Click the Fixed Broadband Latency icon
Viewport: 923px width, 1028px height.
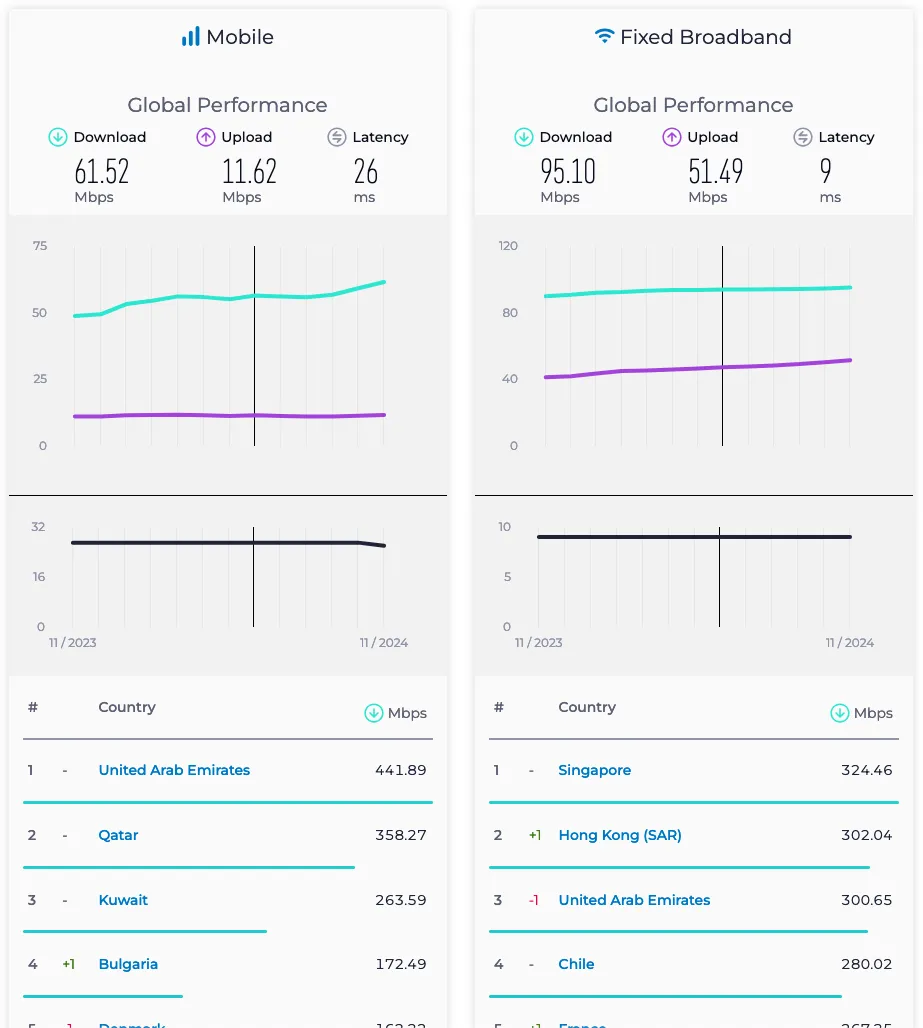point(803,137)
